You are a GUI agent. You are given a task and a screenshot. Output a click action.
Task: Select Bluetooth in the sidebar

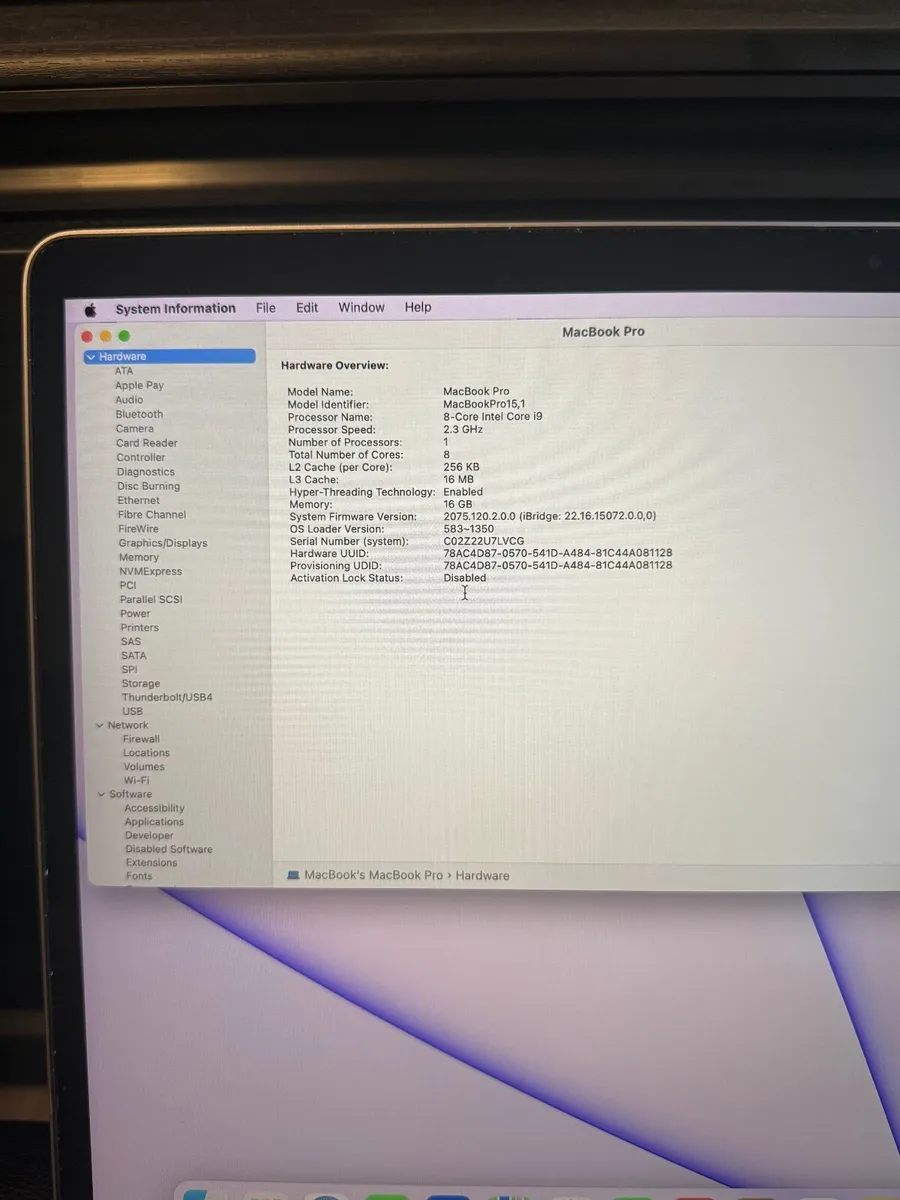139,413
